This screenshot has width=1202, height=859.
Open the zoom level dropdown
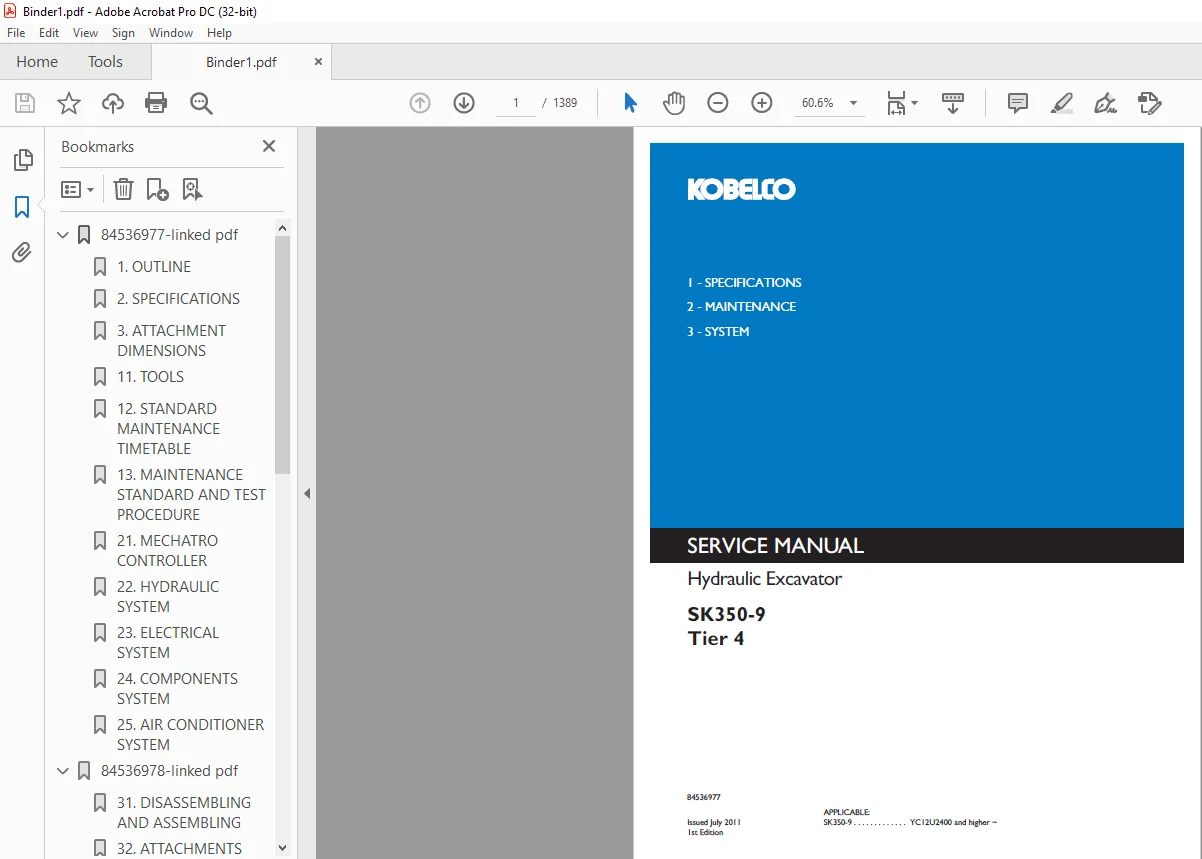[x=853, y=103]
